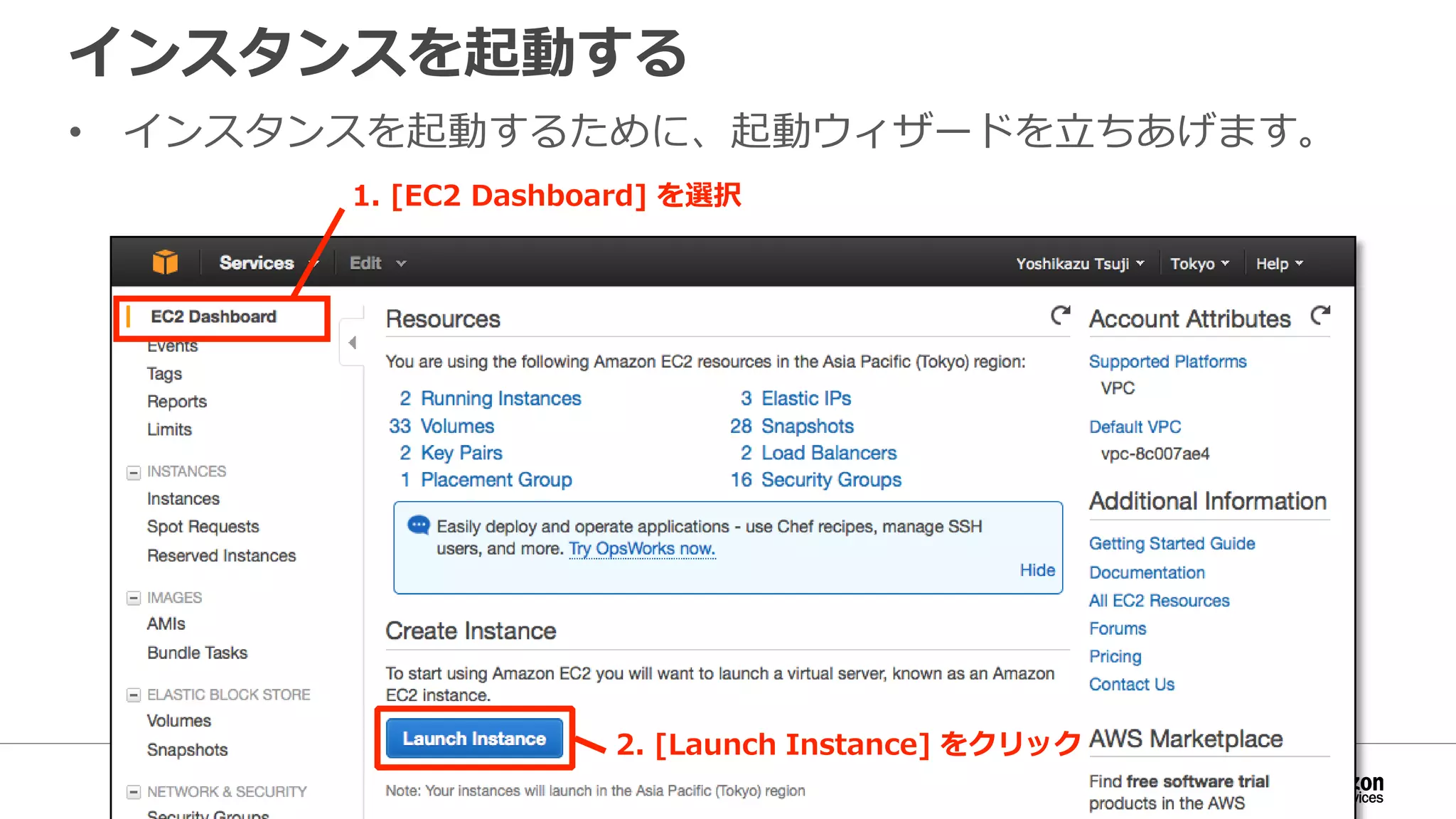Open the Documentation link
The height and width of the screenshot is (819, 1456).
1147,572
